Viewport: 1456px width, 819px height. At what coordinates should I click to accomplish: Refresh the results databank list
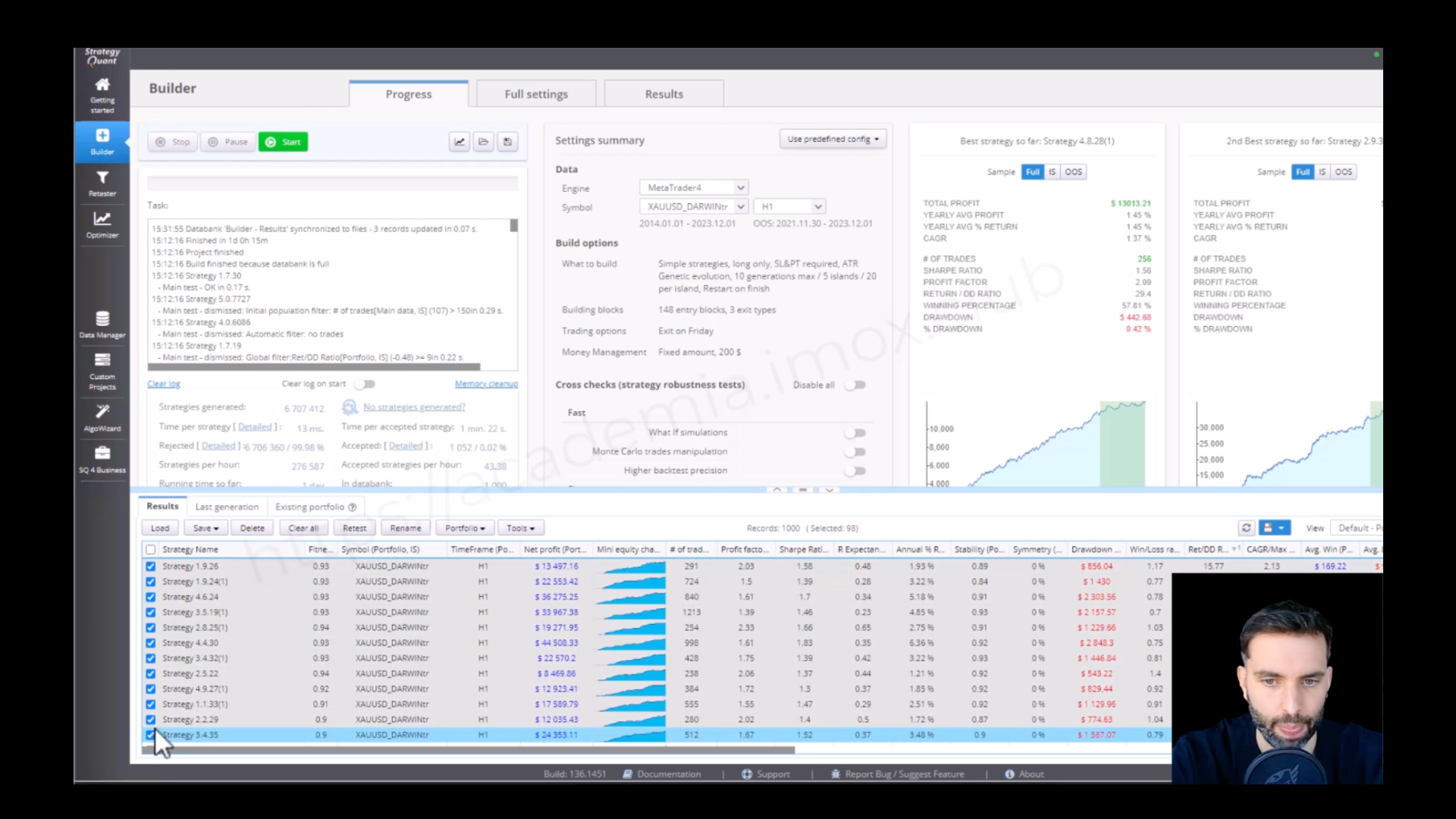(1246, 528)
